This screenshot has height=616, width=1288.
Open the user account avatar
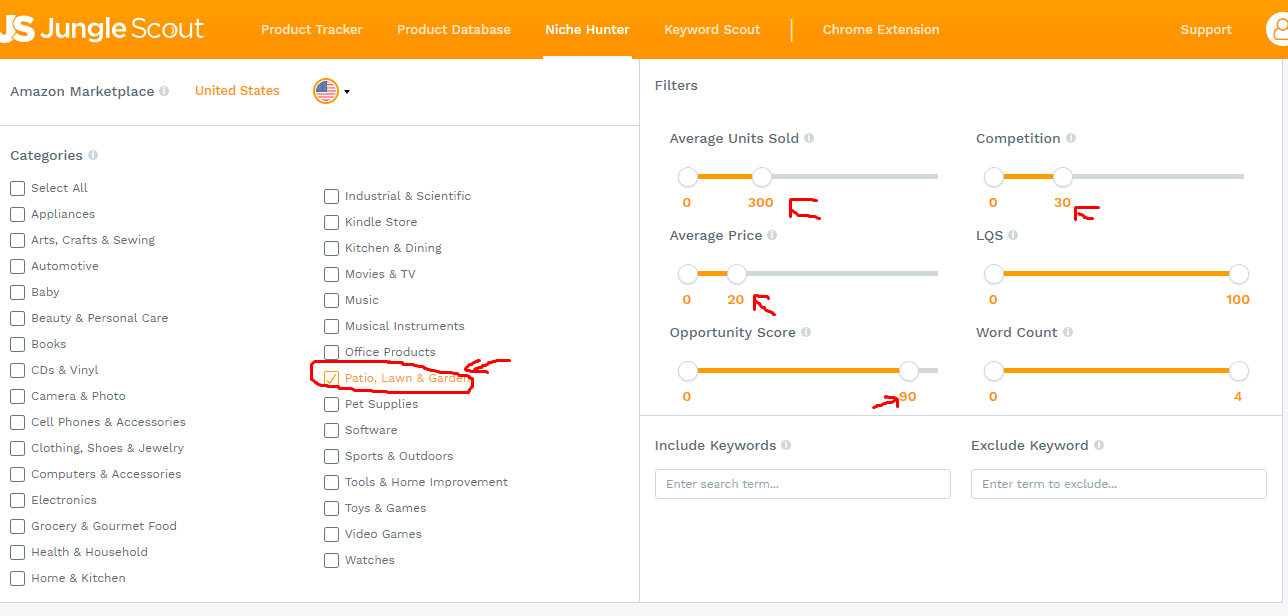tap(1278, 29)
